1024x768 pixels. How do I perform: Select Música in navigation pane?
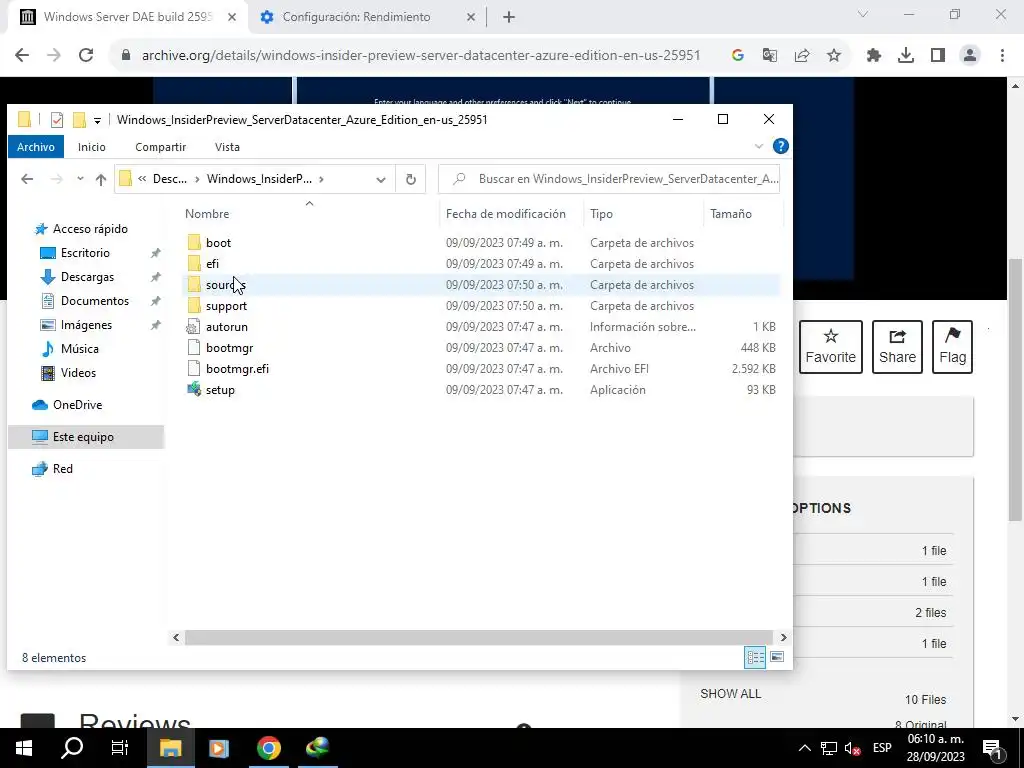point(79,349)
